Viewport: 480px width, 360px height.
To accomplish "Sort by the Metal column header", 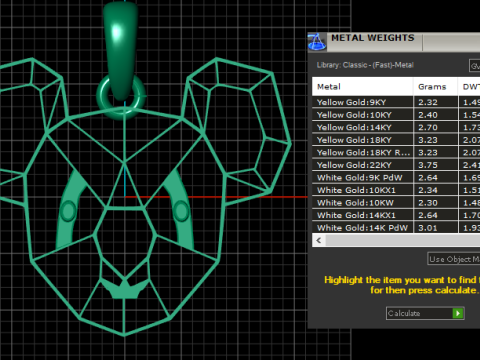I will coord(362,87).
